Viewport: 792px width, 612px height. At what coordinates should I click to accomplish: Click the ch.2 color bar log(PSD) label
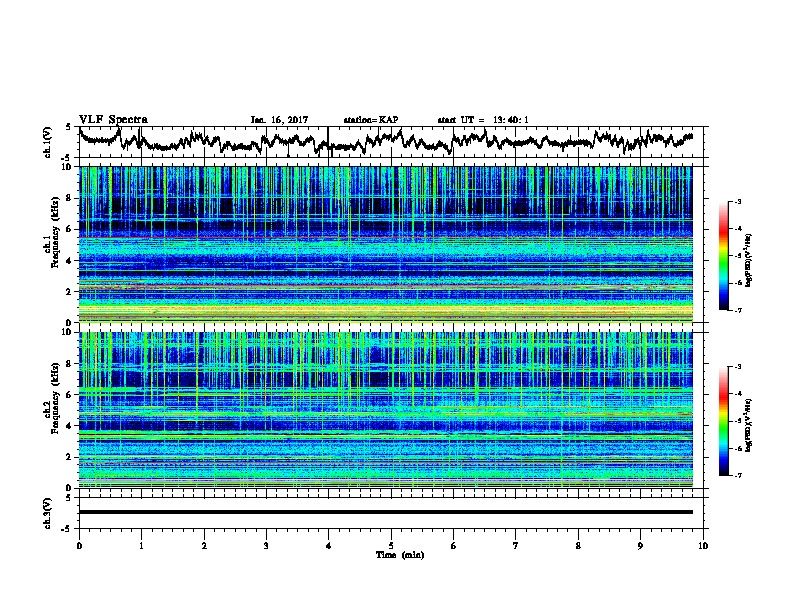click(x=749, y=425)
